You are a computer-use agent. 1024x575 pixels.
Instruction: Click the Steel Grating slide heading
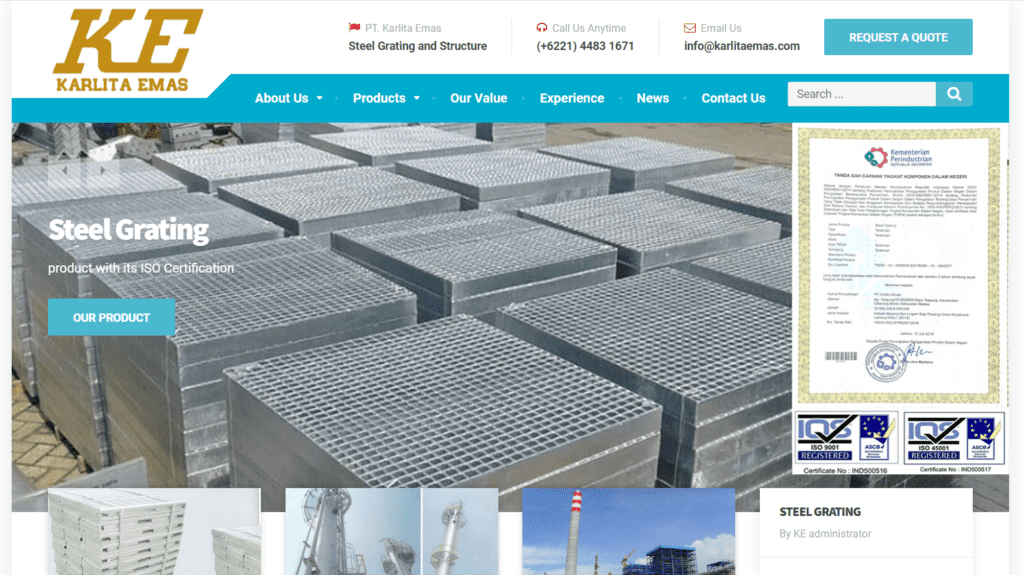(129, 230)
